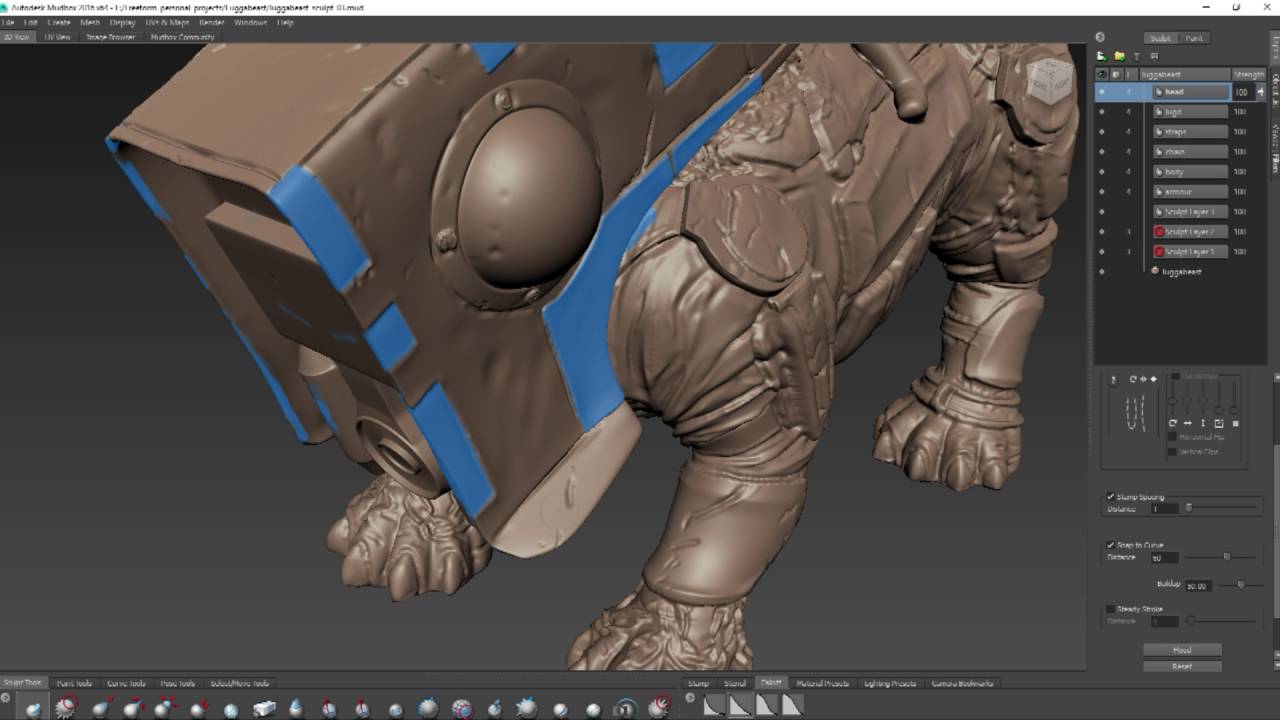The height and width of the screenshot is (720, 1280).
Task: Click the head layer strength stepper arrow
Action: [x=1260, y=92]
